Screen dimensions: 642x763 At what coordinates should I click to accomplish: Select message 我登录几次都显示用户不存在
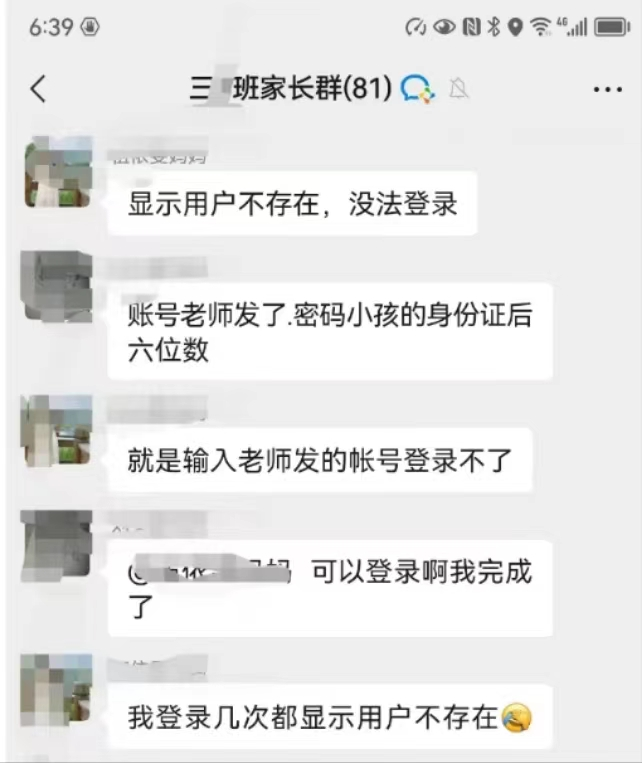[x=330, y=717]
